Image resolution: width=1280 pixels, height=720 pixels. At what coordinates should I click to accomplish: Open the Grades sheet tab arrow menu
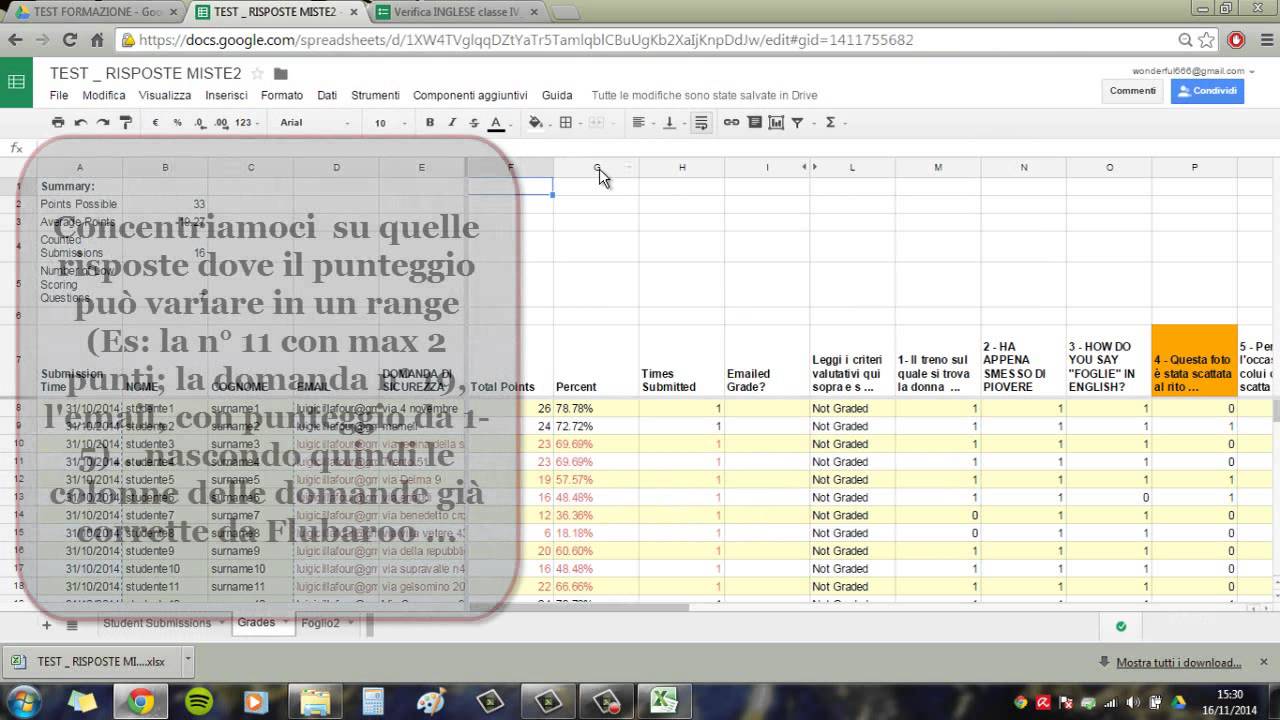[x=285, y=622]
